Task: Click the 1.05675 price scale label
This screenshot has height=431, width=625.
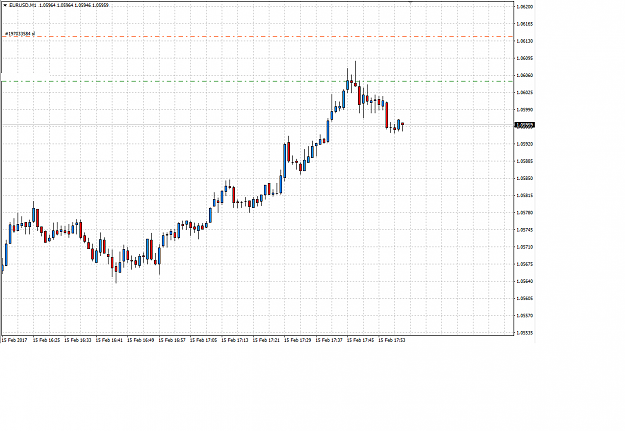Action: [x=525, y=264]
